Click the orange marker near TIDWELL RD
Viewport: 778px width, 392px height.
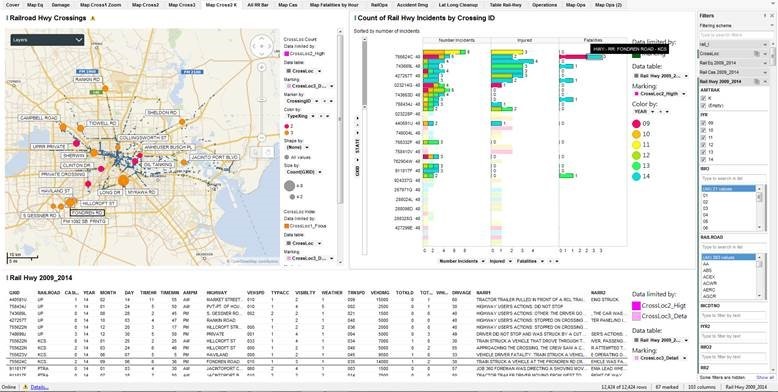coord(80,128)
